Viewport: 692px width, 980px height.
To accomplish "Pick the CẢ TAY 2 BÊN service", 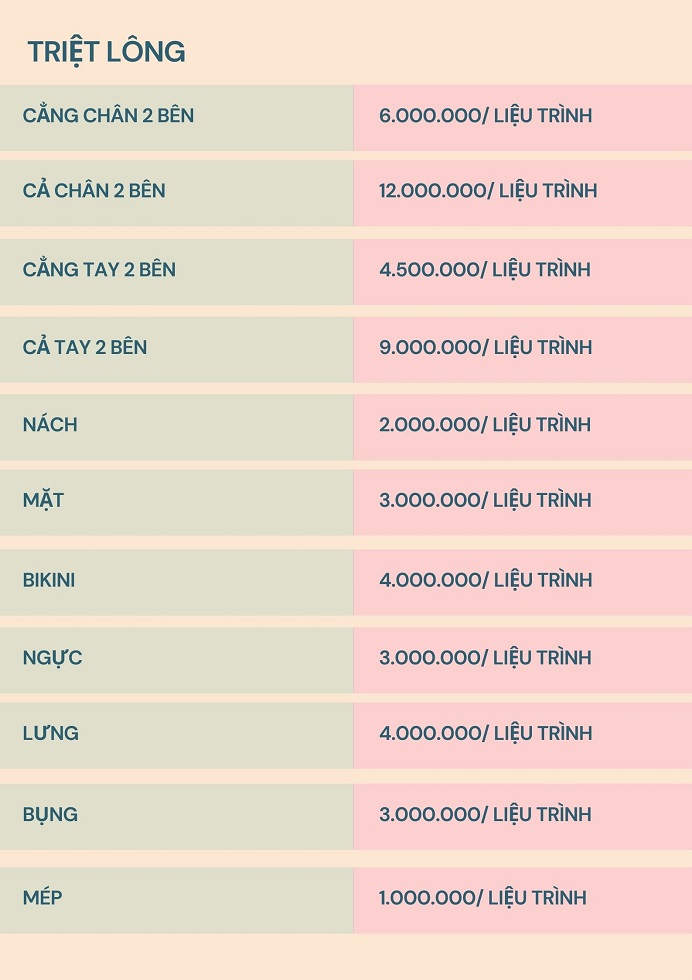I will (x=85, y=348).
